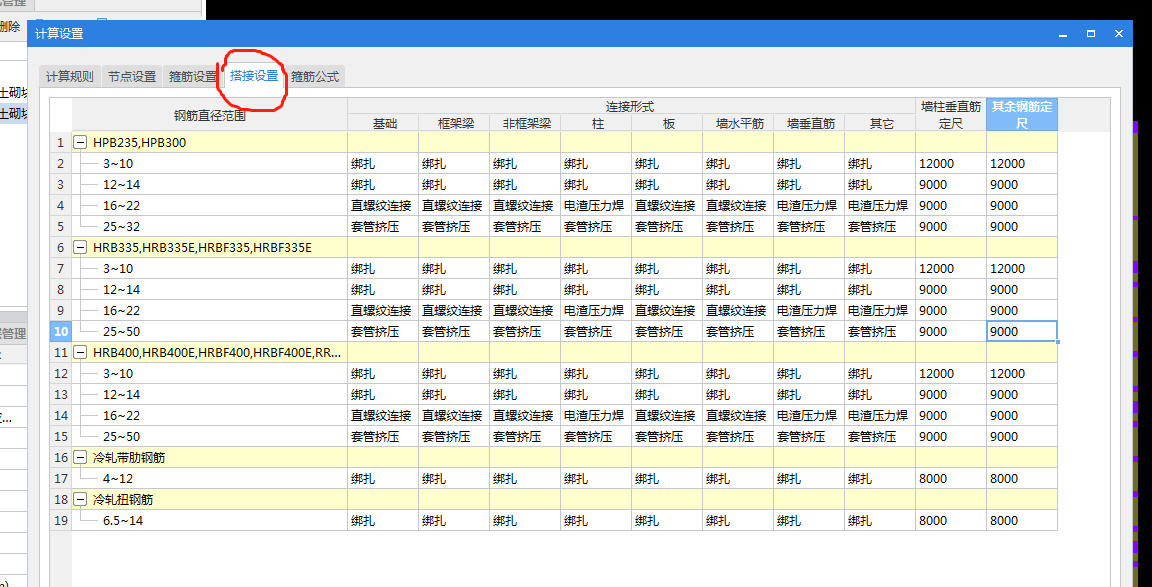Click the 墙柱垂直筋定尺 column header
Image resolution: width=1152 pixels, height=587 pixels.
click(x=951, y=115)
